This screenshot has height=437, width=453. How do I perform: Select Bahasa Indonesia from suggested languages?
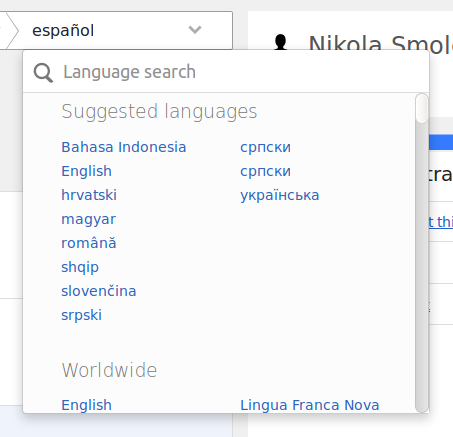point(124,147)
